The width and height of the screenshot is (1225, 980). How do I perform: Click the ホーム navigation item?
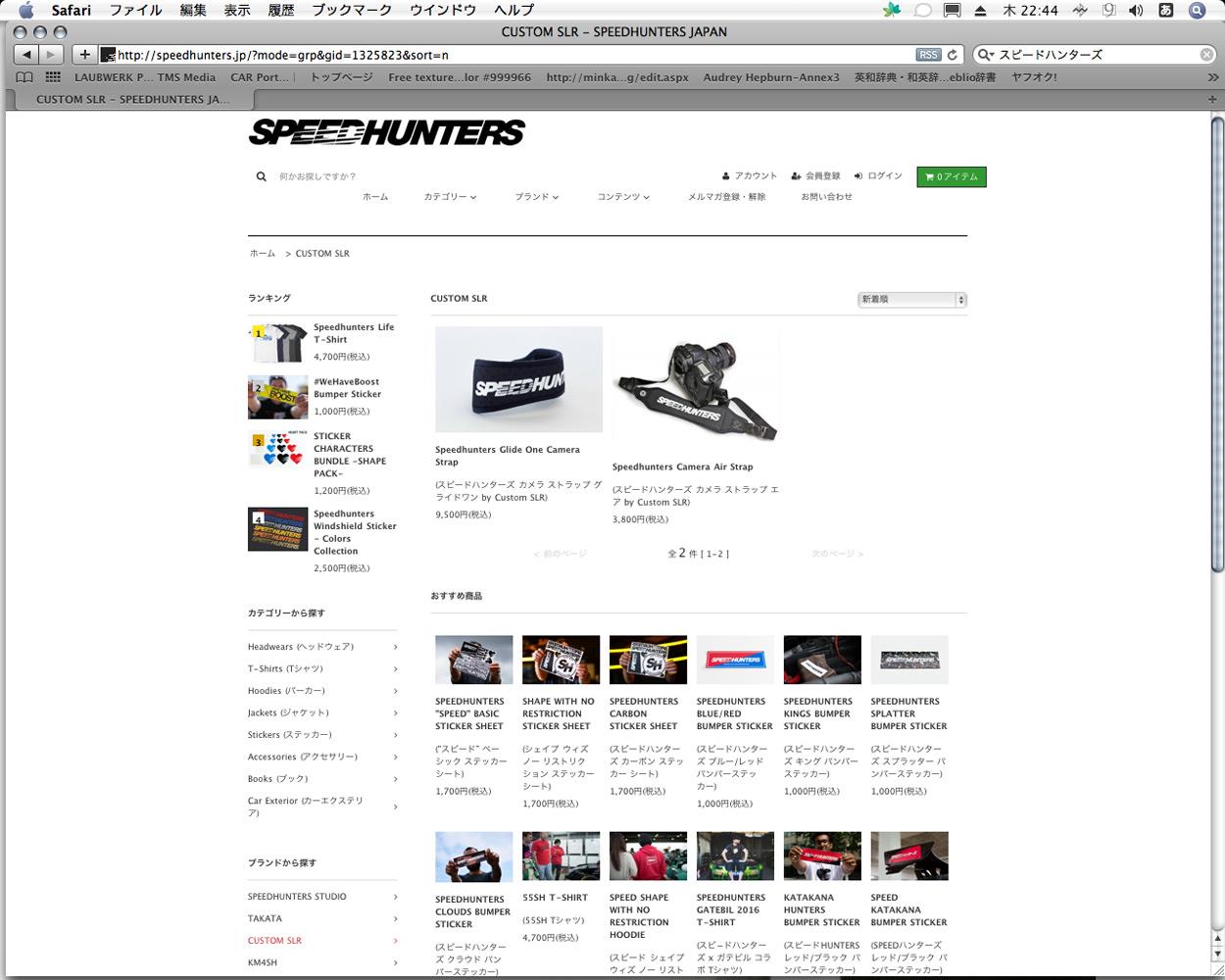click(375, 197)
